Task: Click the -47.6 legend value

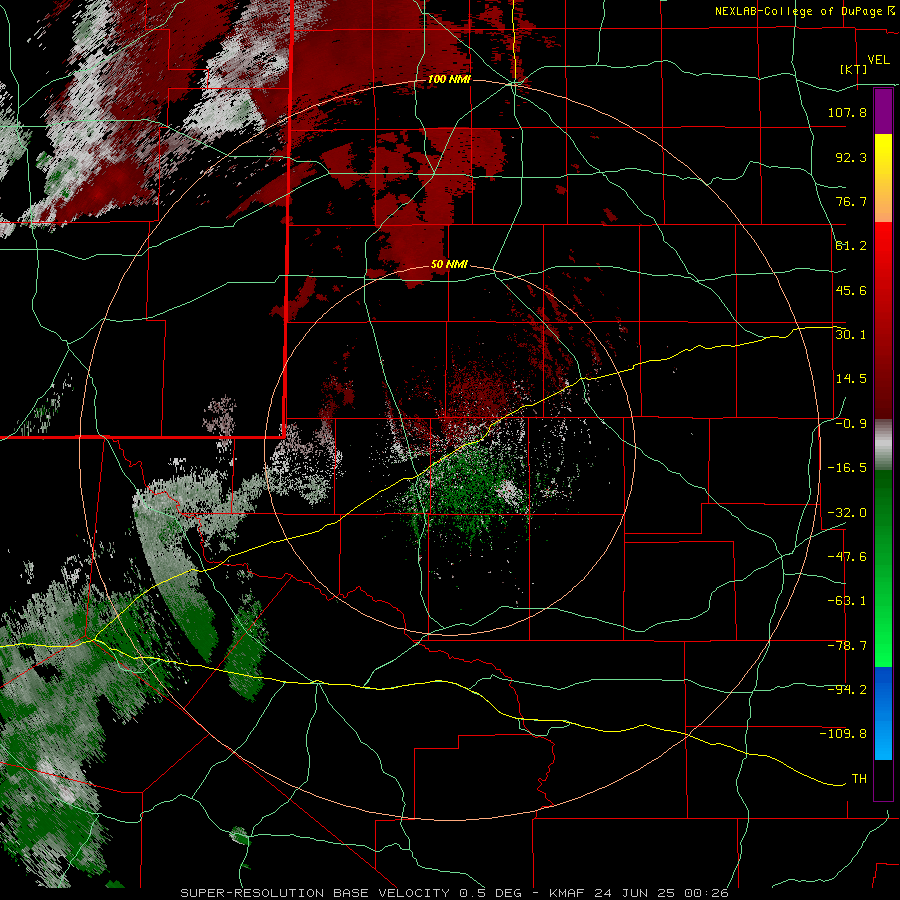Action: 847,556
